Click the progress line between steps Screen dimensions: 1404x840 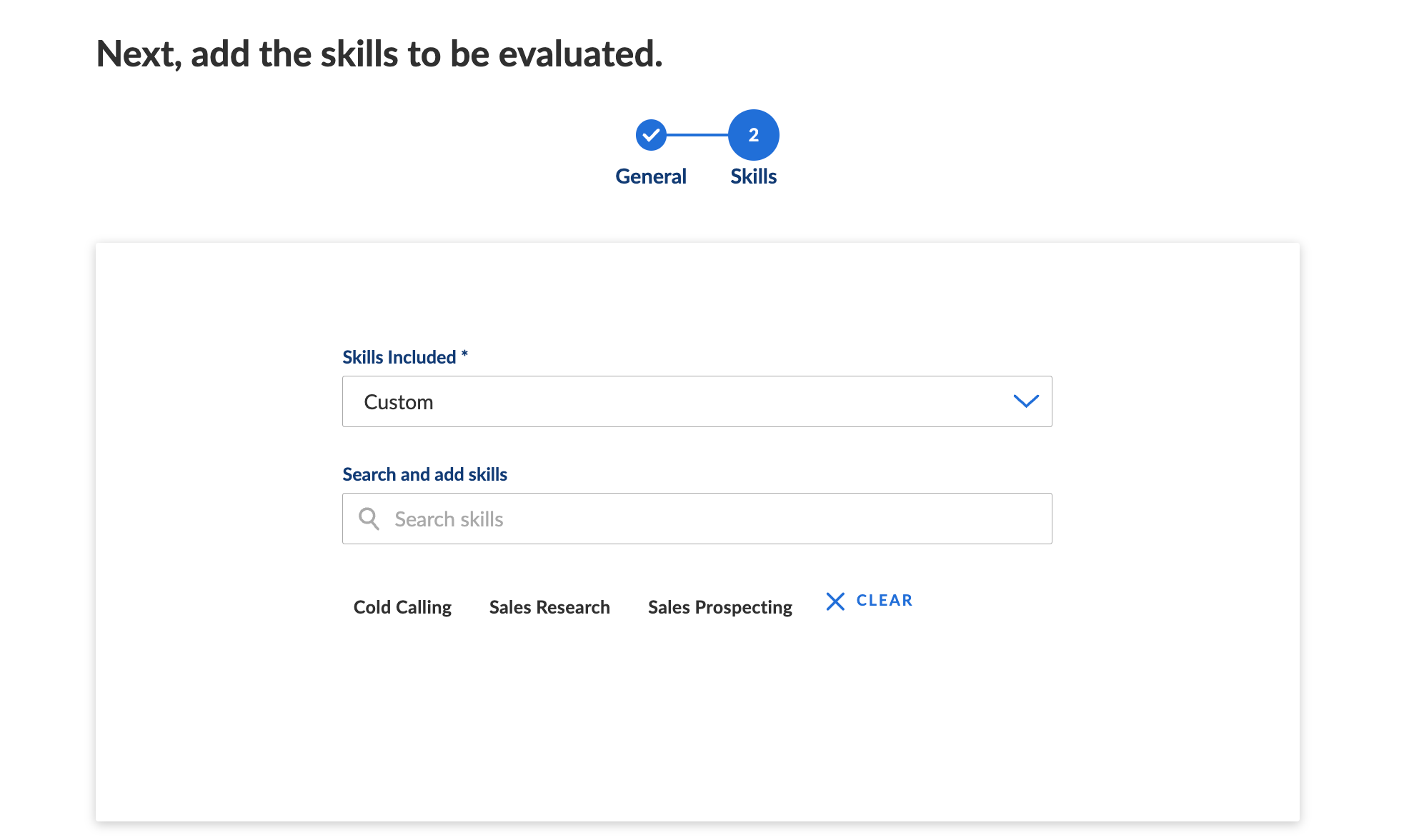coord(697,135)
